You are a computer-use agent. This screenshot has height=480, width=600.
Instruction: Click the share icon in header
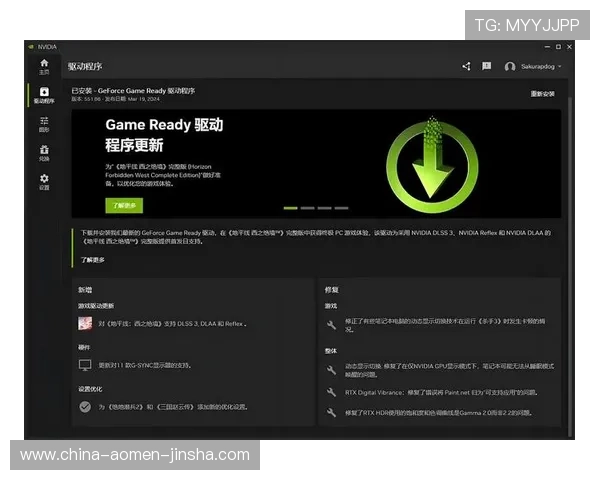click(466, 67)
